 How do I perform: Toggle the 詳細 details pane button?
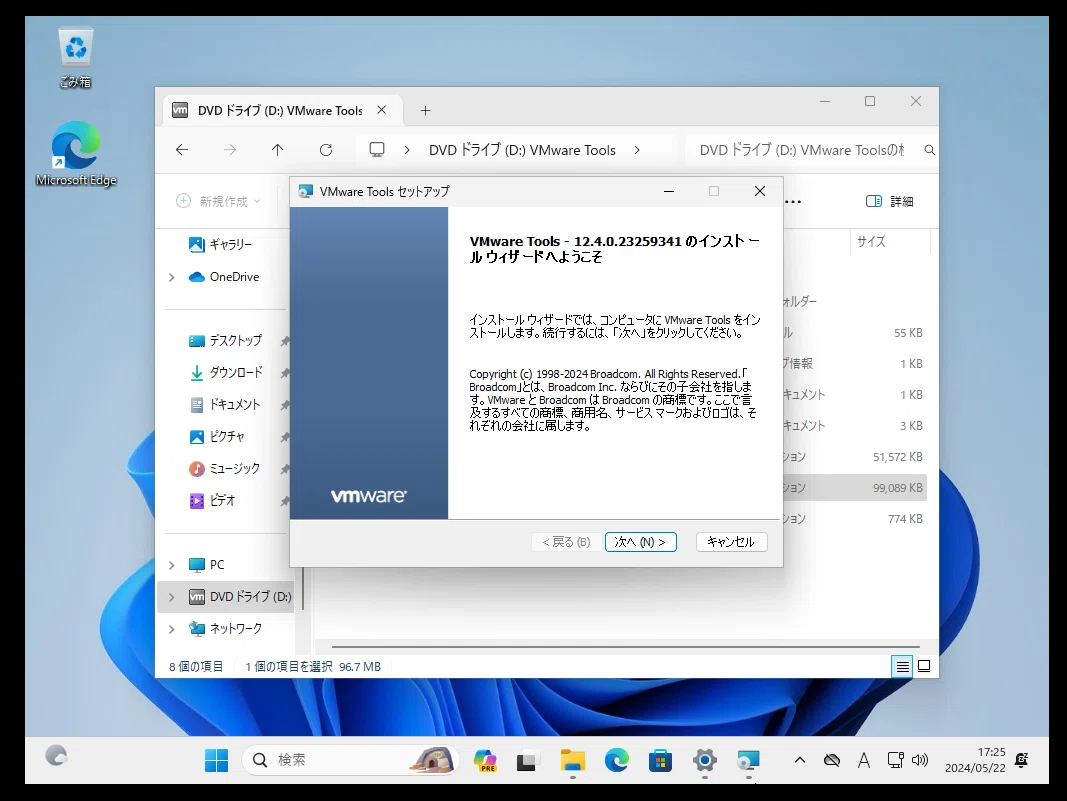coord(890,201)
